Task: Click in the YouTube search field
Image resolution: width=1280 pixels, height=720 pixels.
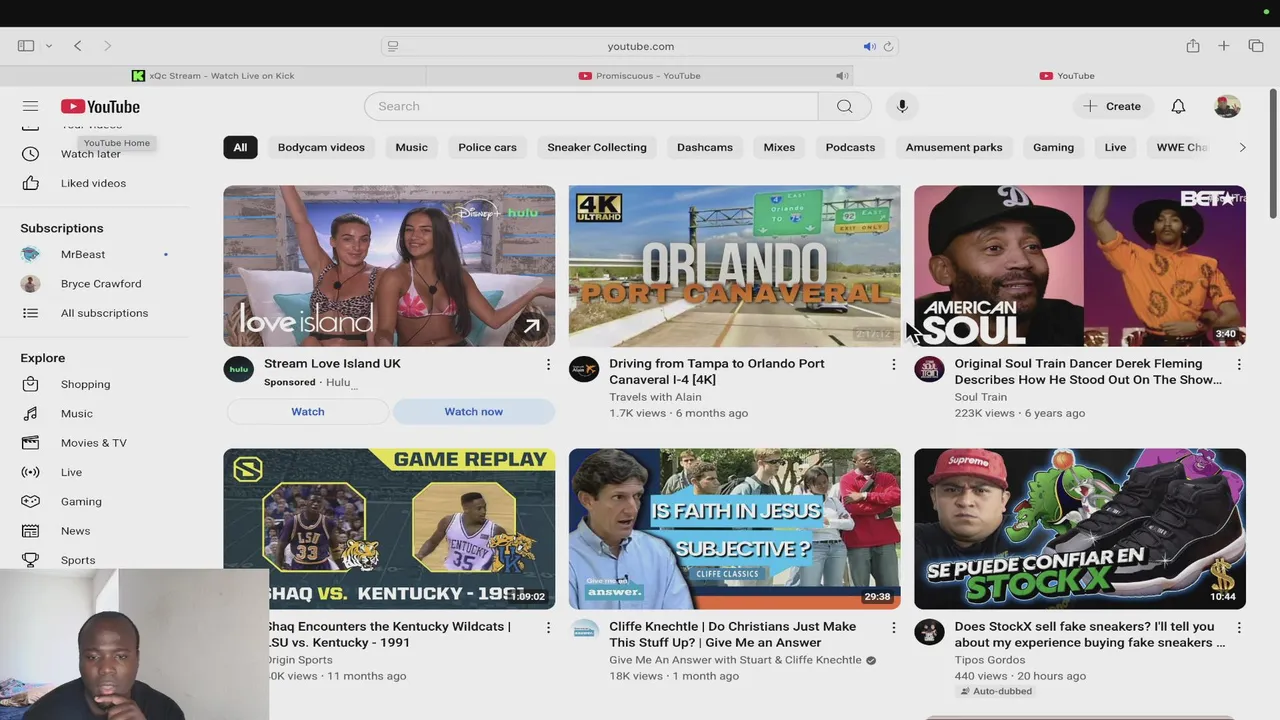Action: pos(591,106)
